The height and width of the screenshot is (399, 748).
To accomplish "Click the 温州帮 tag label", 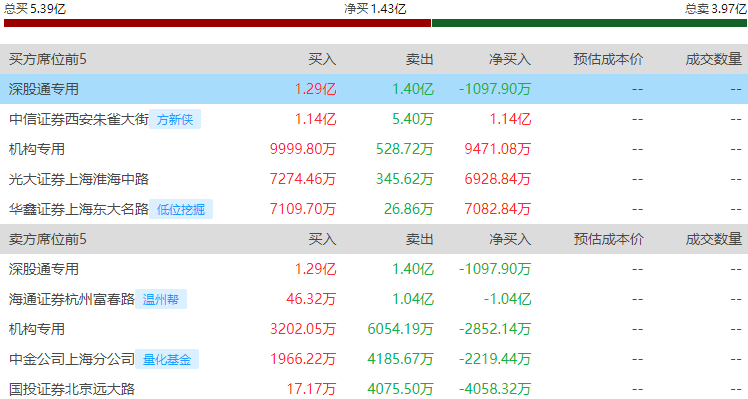I will (x=161, y=300).
